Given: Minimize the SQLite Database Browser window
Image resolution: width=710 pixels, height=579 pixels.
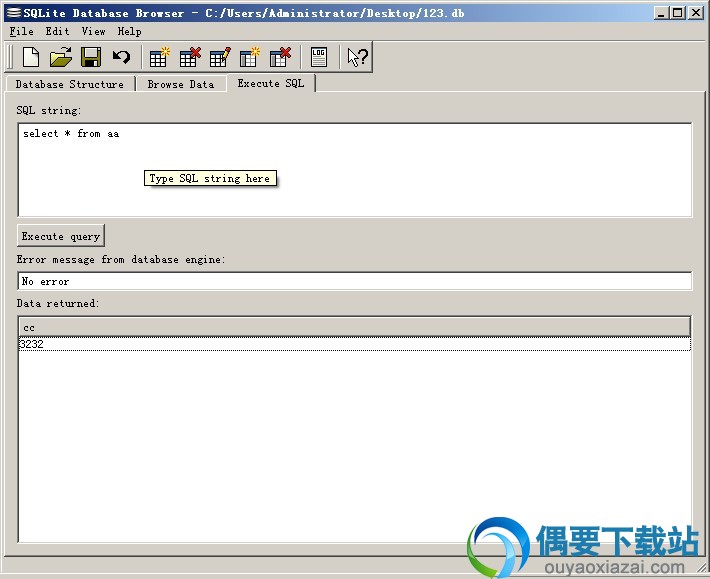Looking at the screenshot, I should pyautogui.click(x=661, y=13).
